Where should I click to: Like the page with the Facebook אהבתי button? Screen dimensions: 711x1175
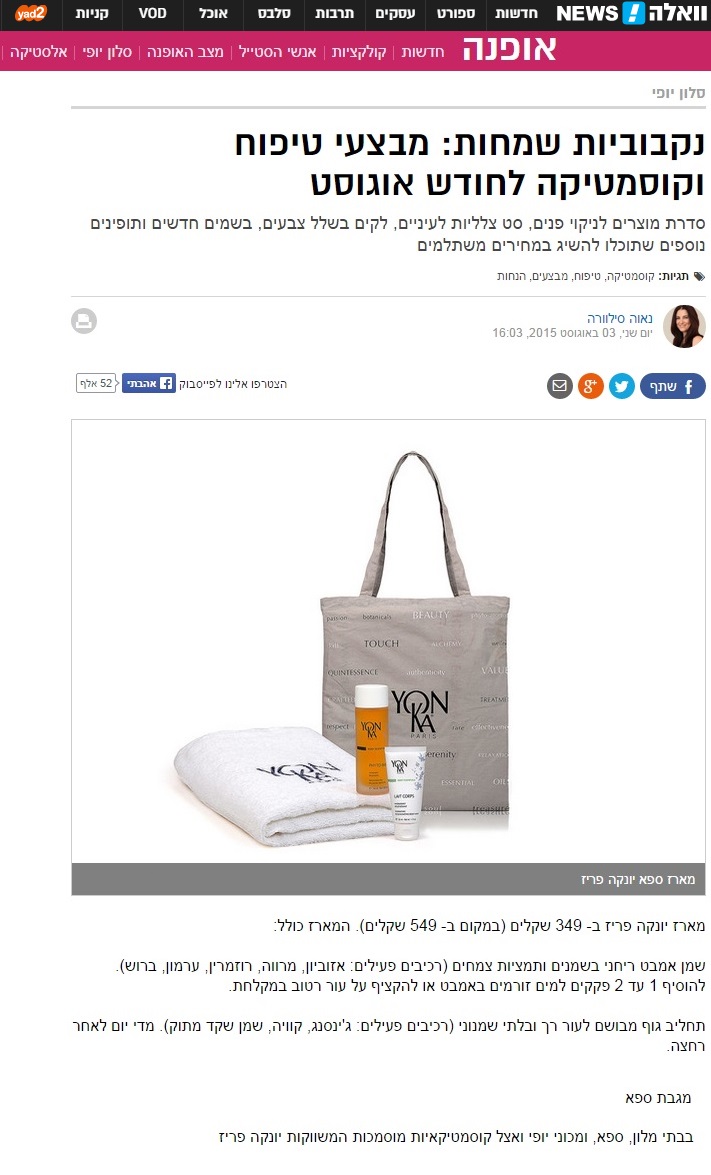148,383
